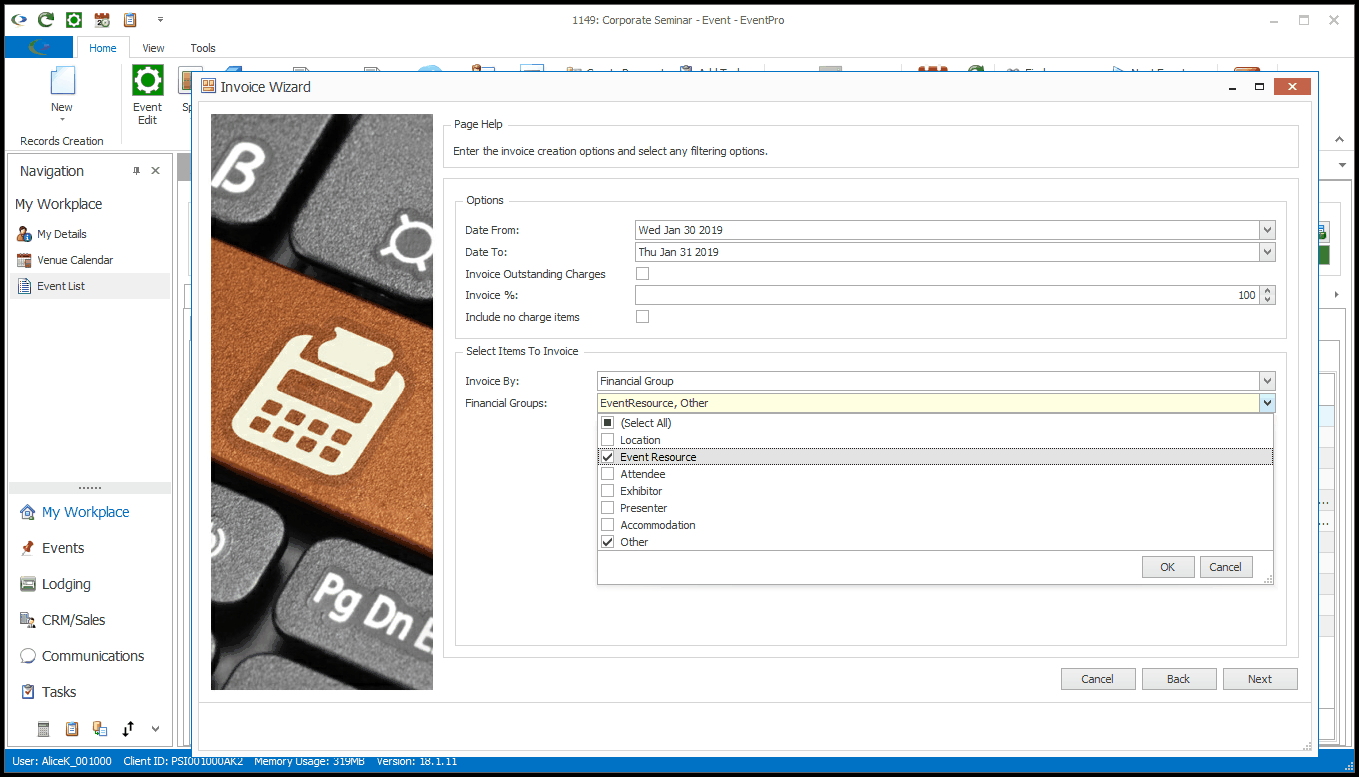This screenshot has width=1359, height=777.
Task: Confirm financial group selection with OK
Action: (x=1168, y=567)
